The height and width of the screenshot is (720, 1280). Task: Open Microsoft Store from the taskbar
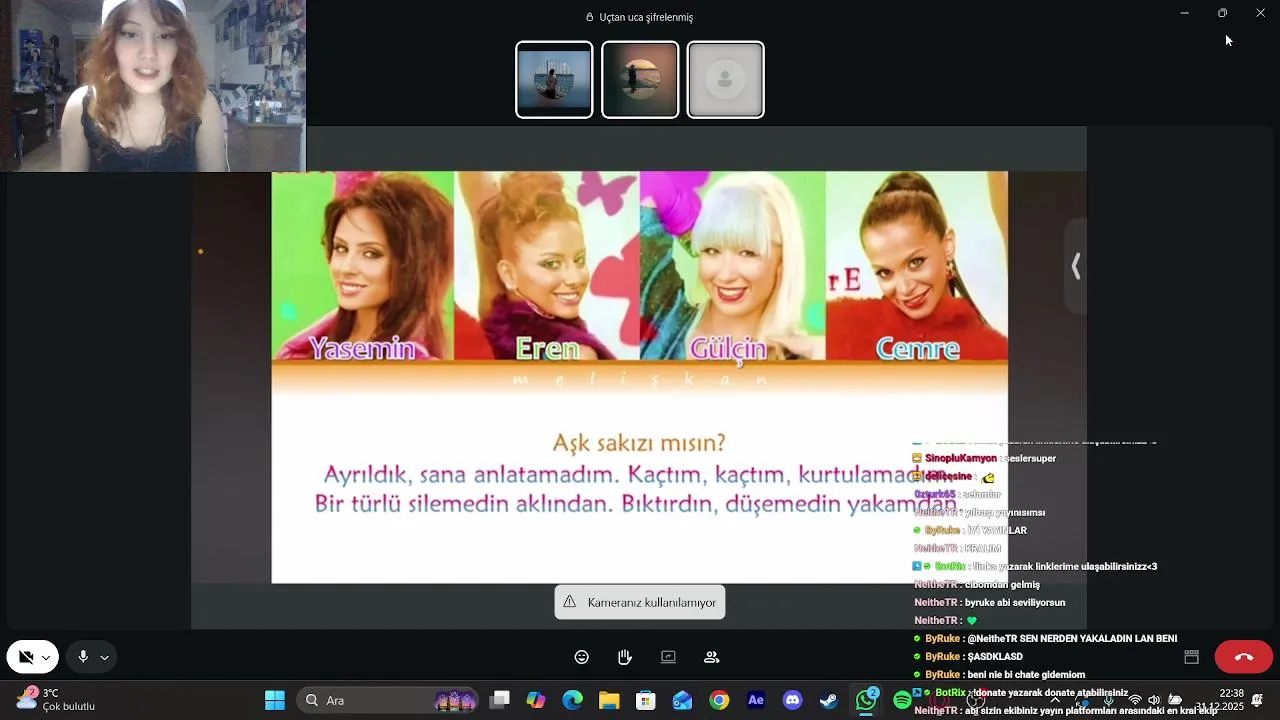(646, 700)
